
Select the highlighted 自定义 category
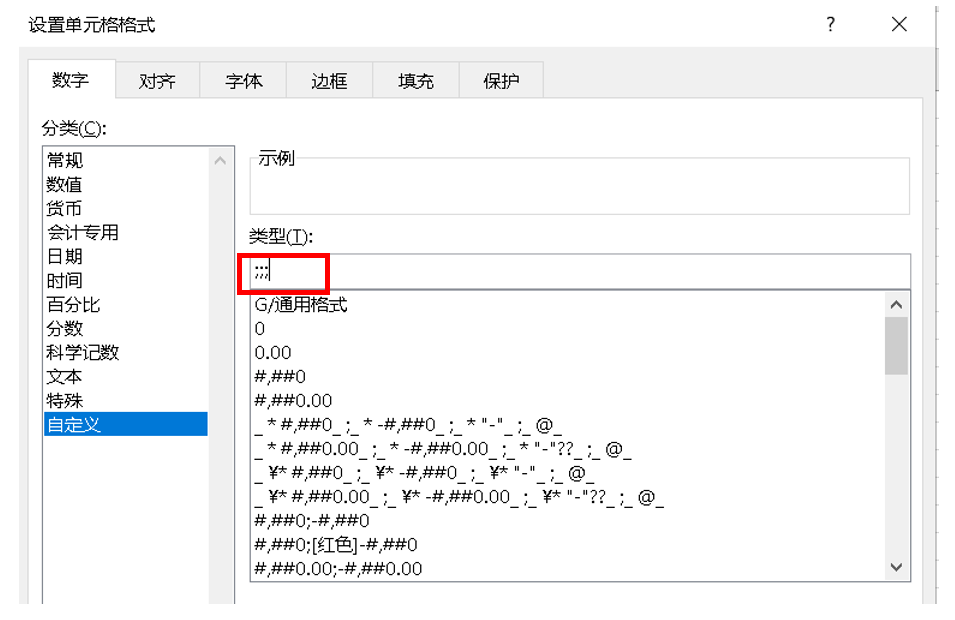click(126, 424)
